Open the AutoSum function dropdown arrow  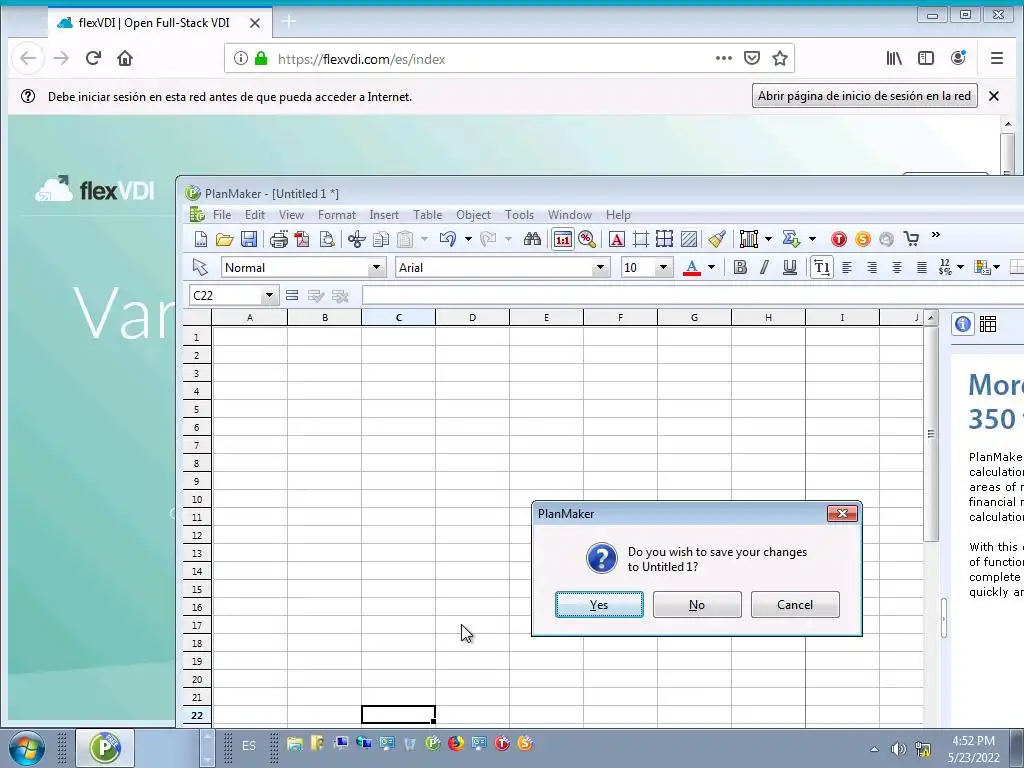[812, 239]
